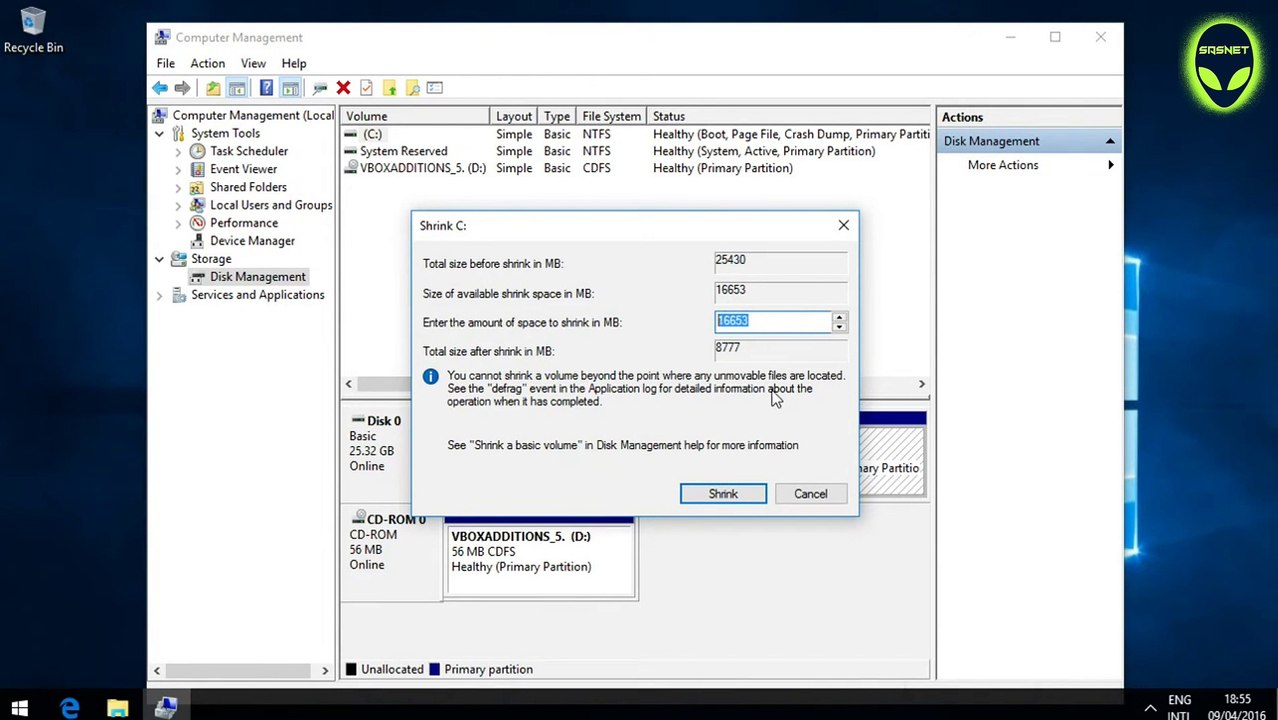1278x720 pixels.
Task: Click the yellow page with green arrow icon
Action: (x=389, y=88)
